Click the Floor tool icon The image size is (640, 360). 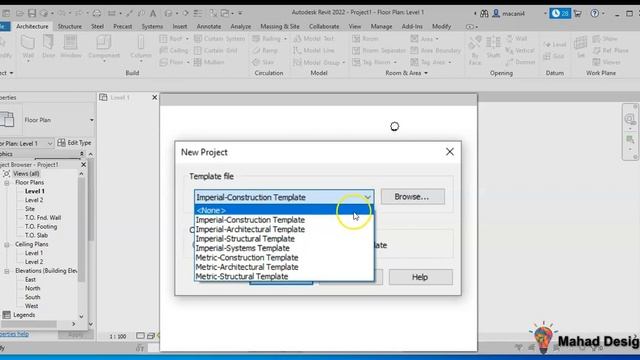(x=164, y=62)
